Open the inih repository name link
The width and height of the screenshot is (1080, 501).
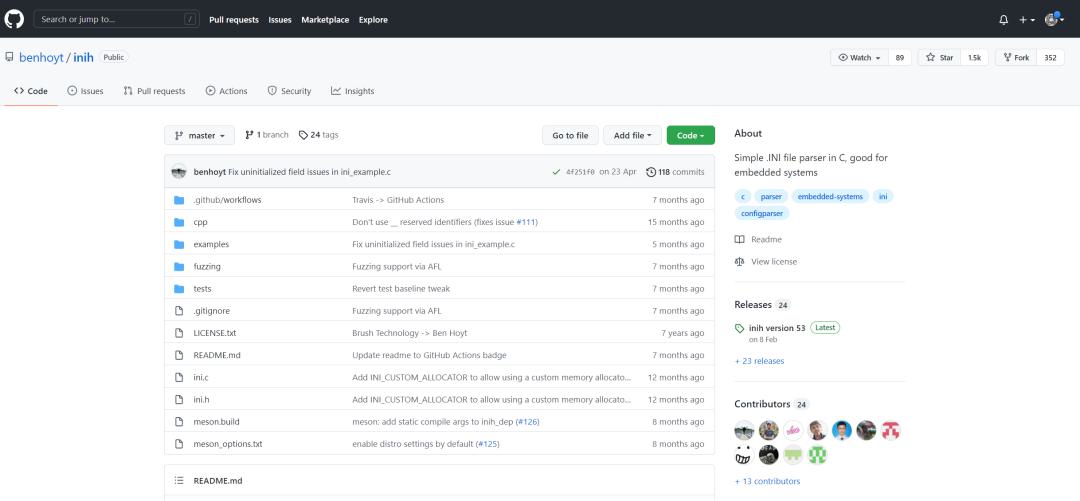click(x=83, y=58)
